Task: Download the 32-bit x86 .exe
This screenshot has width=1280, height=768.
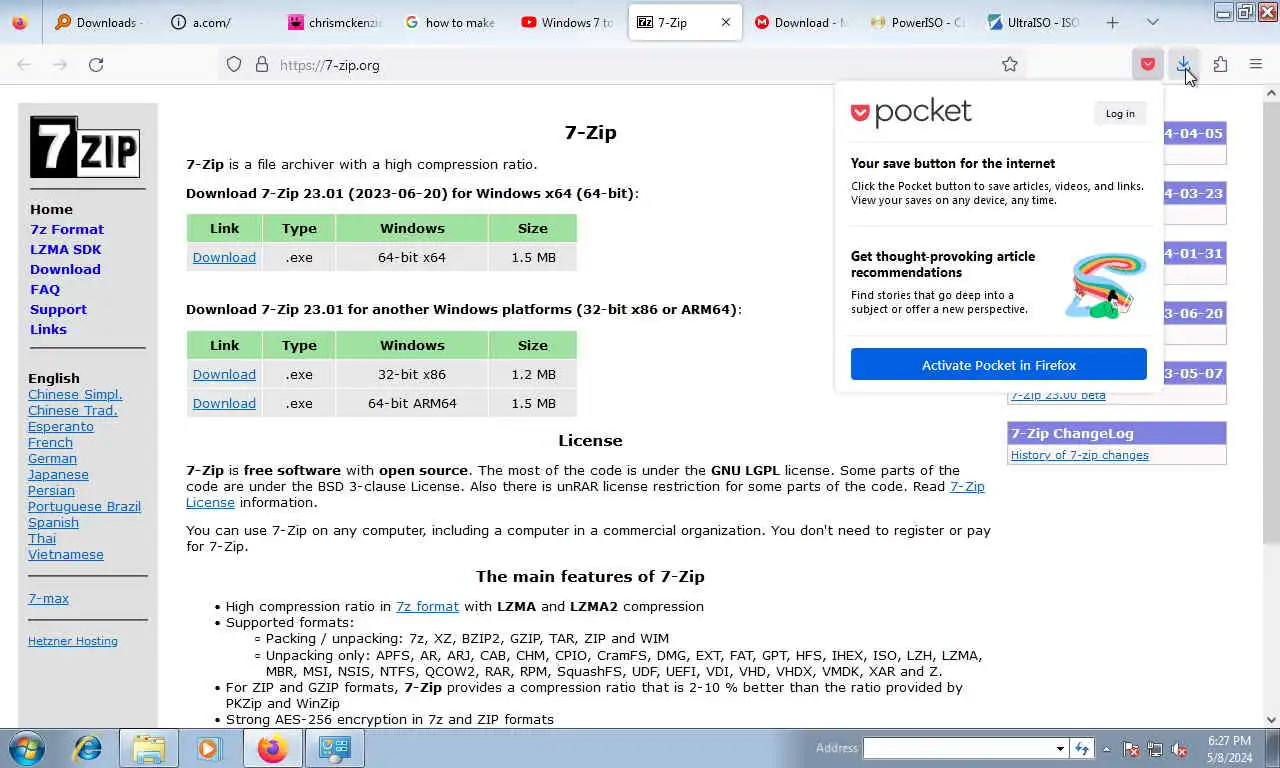Action: (x=224, y=374)
